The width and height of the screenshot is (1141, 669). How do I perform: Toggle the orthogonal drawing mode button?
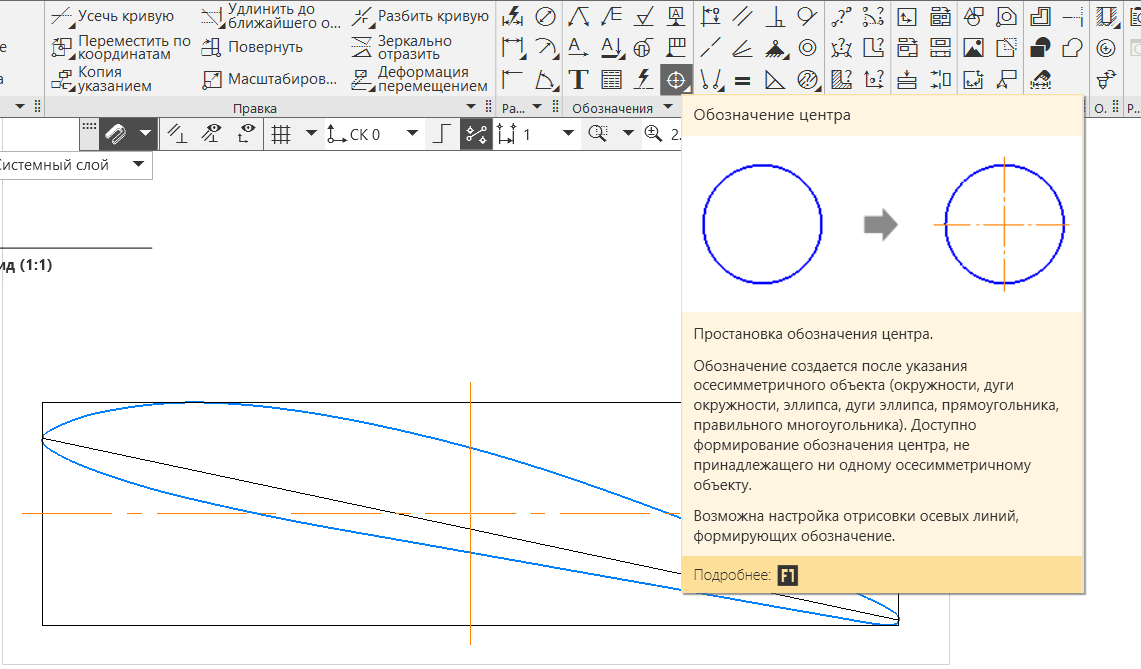tap(439, 133)
